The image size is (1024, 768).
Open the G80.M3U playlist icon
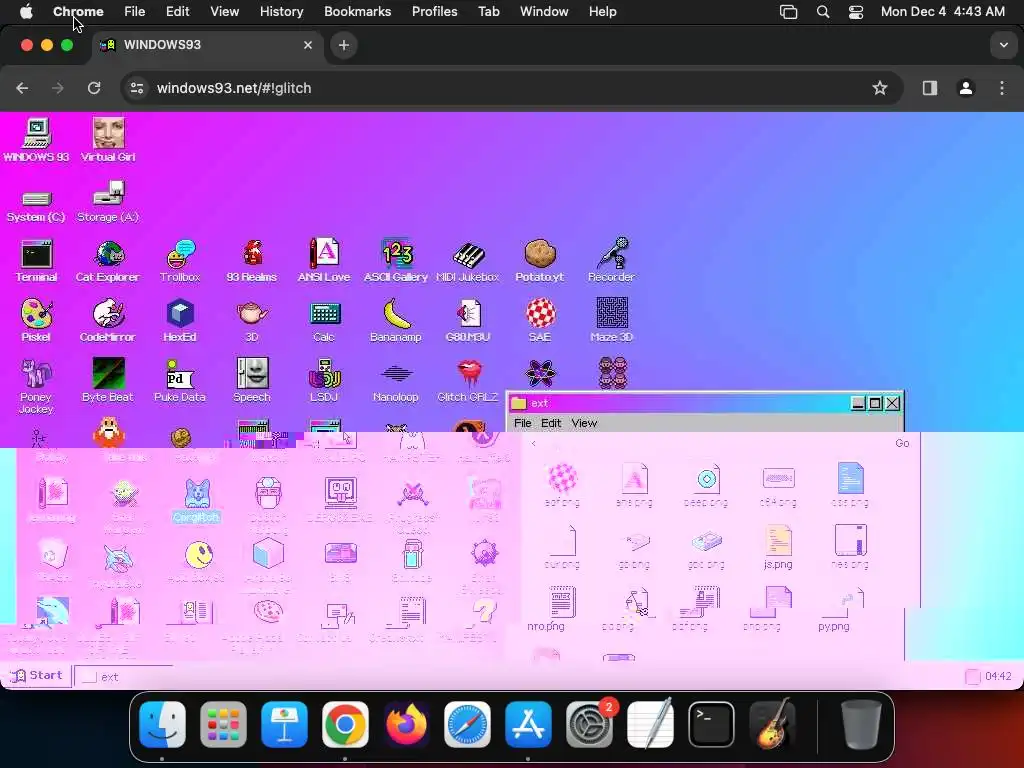coord(468,321)
